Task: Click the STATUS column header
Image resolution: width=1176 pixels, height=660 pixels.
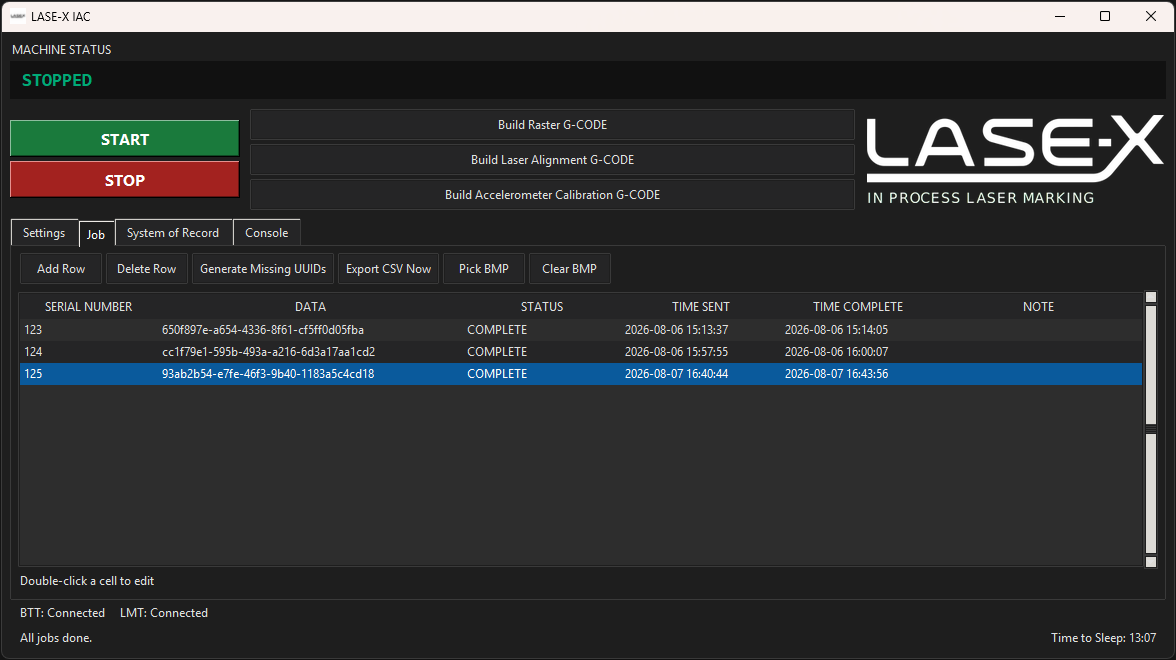Action: point(542,307)
